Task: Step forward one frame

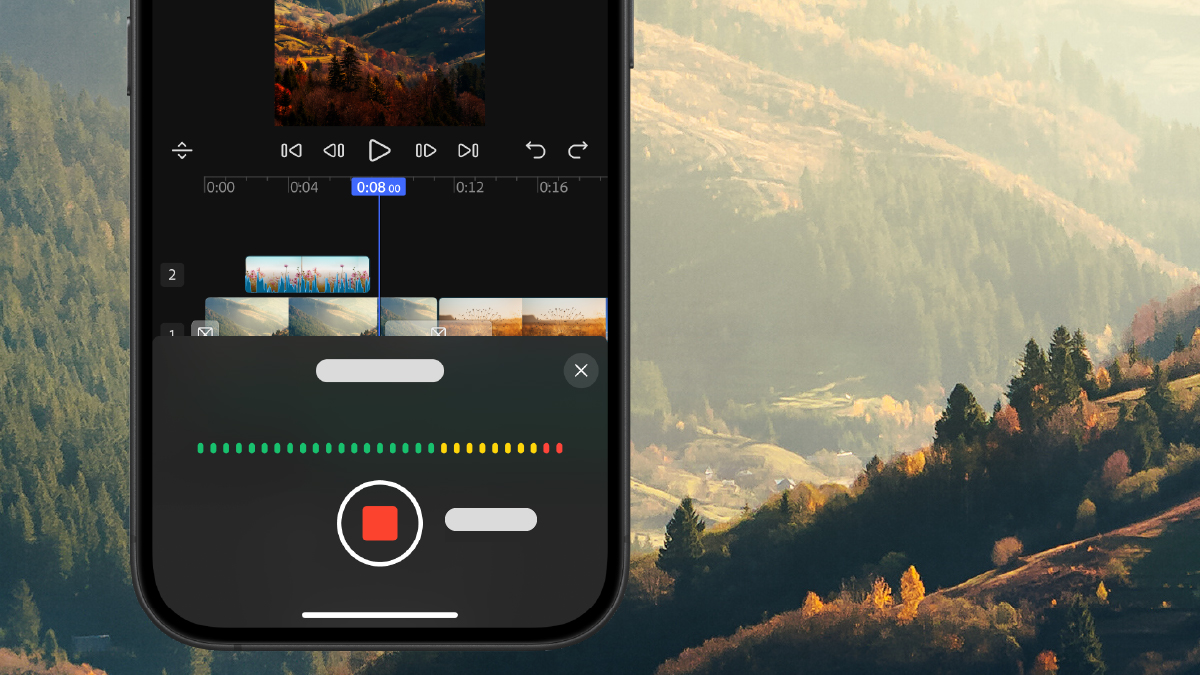Action: 425,151
